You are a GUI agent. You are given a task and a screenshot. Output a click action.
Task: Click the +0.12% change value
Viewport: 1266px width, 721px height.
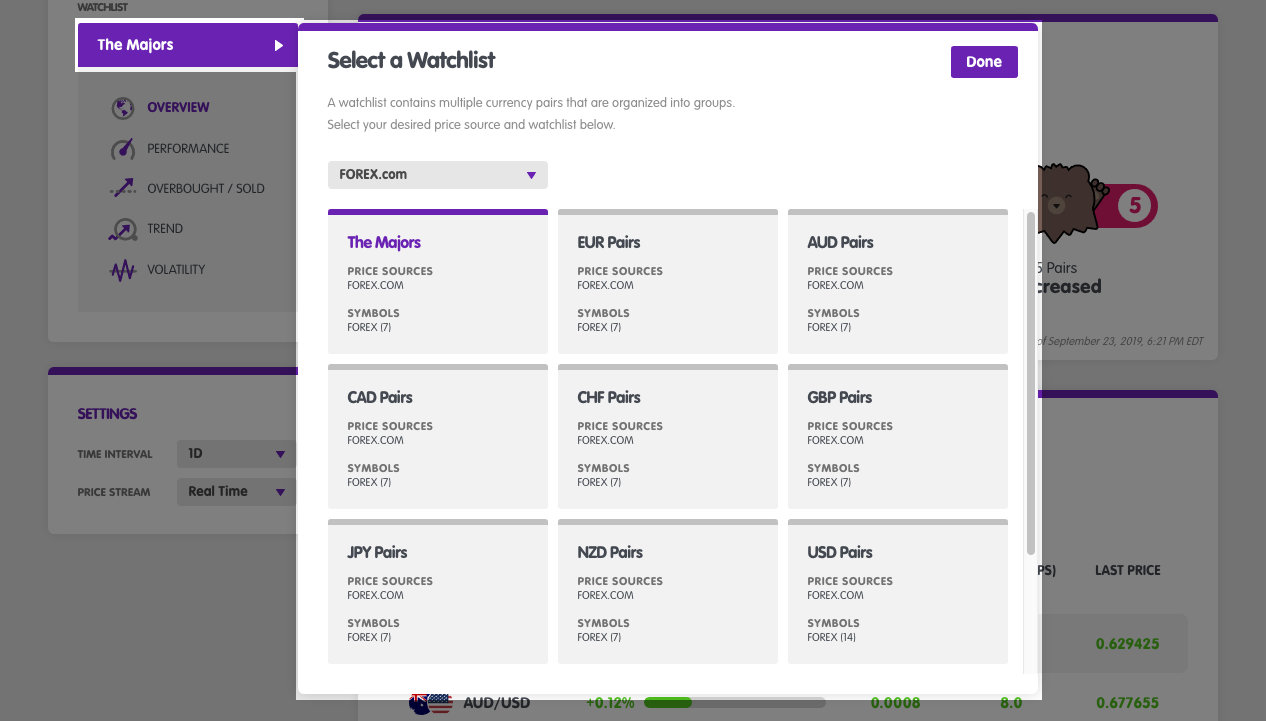click(610, 703)
